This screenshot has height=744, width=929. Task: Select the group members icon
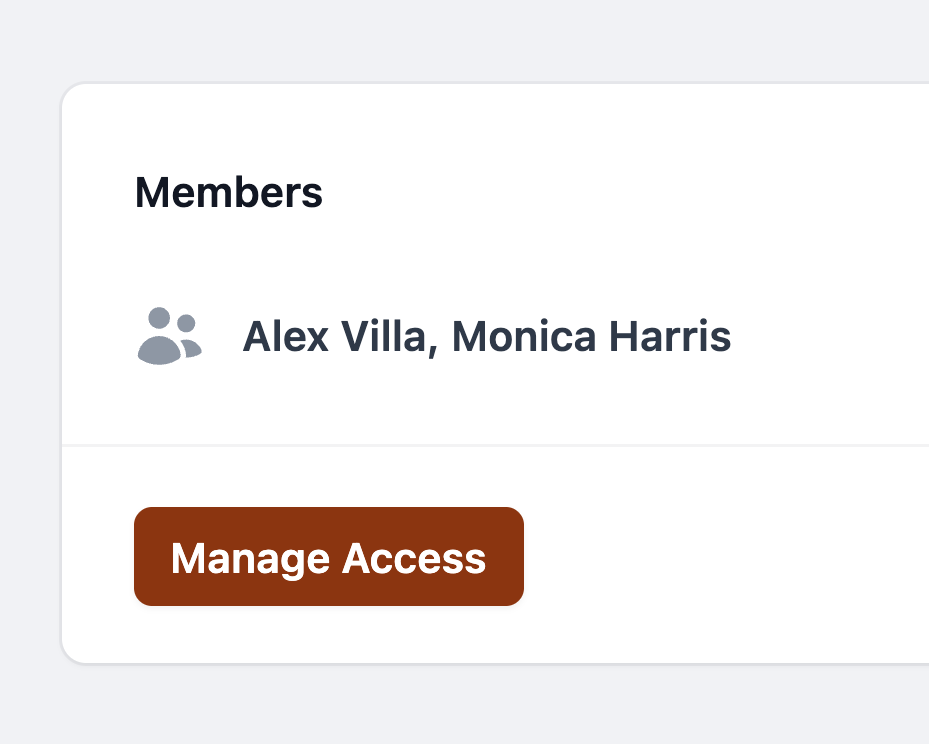click(x=169, y=336)
